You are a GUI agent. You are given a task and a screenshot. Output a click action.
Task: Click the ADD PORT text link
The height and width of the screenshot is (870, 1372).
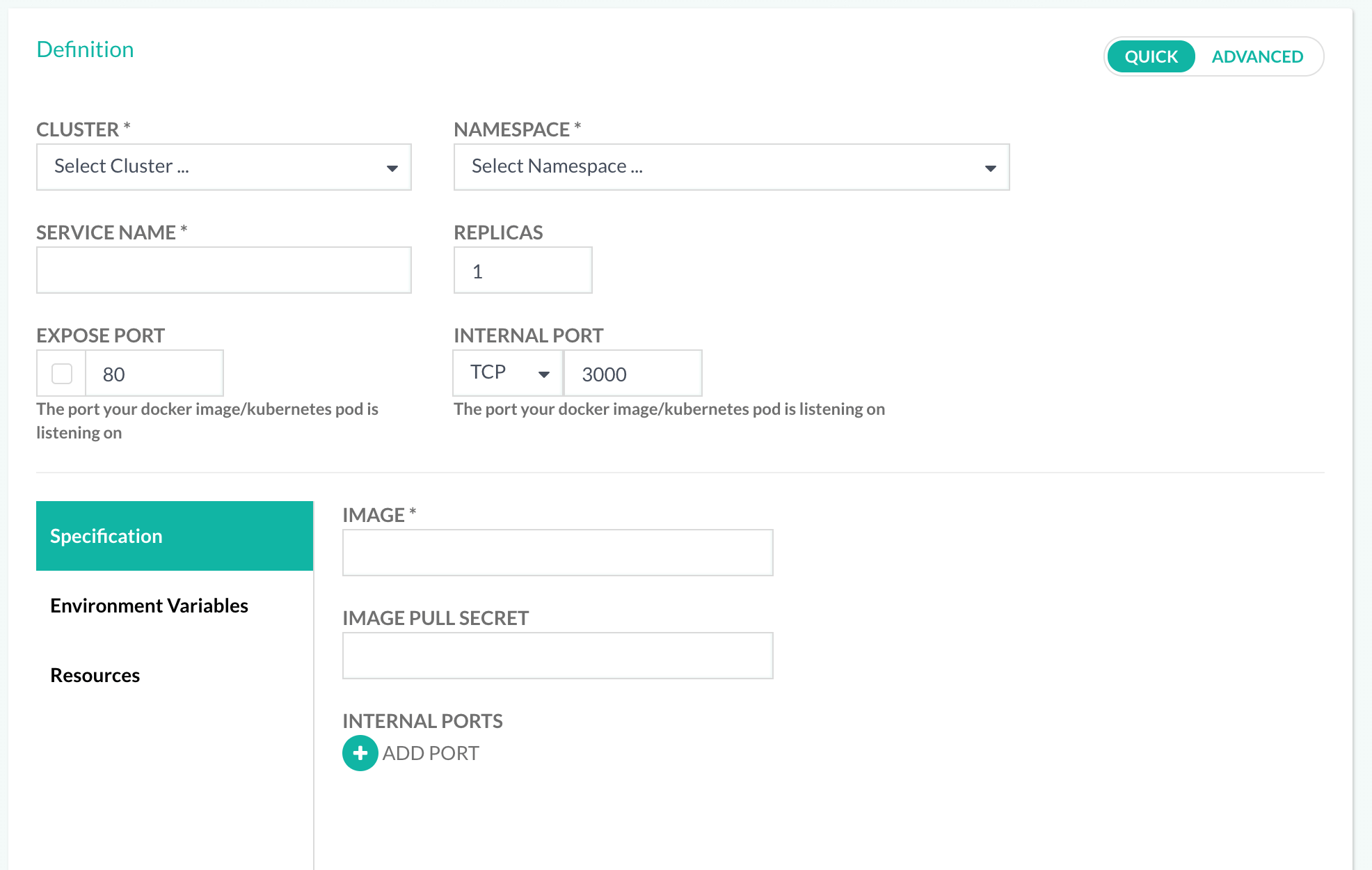[x=431, y=753]
